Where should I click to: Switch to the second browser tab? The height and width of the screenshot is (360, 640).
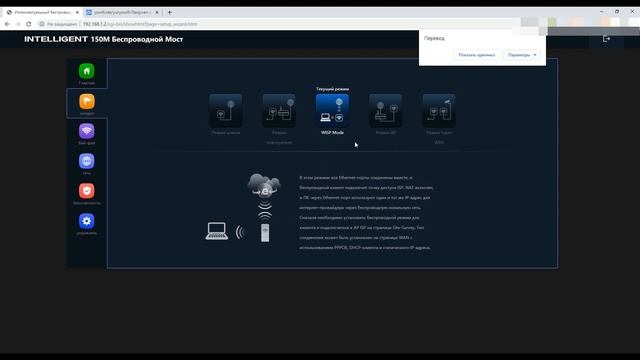point(122,12)
